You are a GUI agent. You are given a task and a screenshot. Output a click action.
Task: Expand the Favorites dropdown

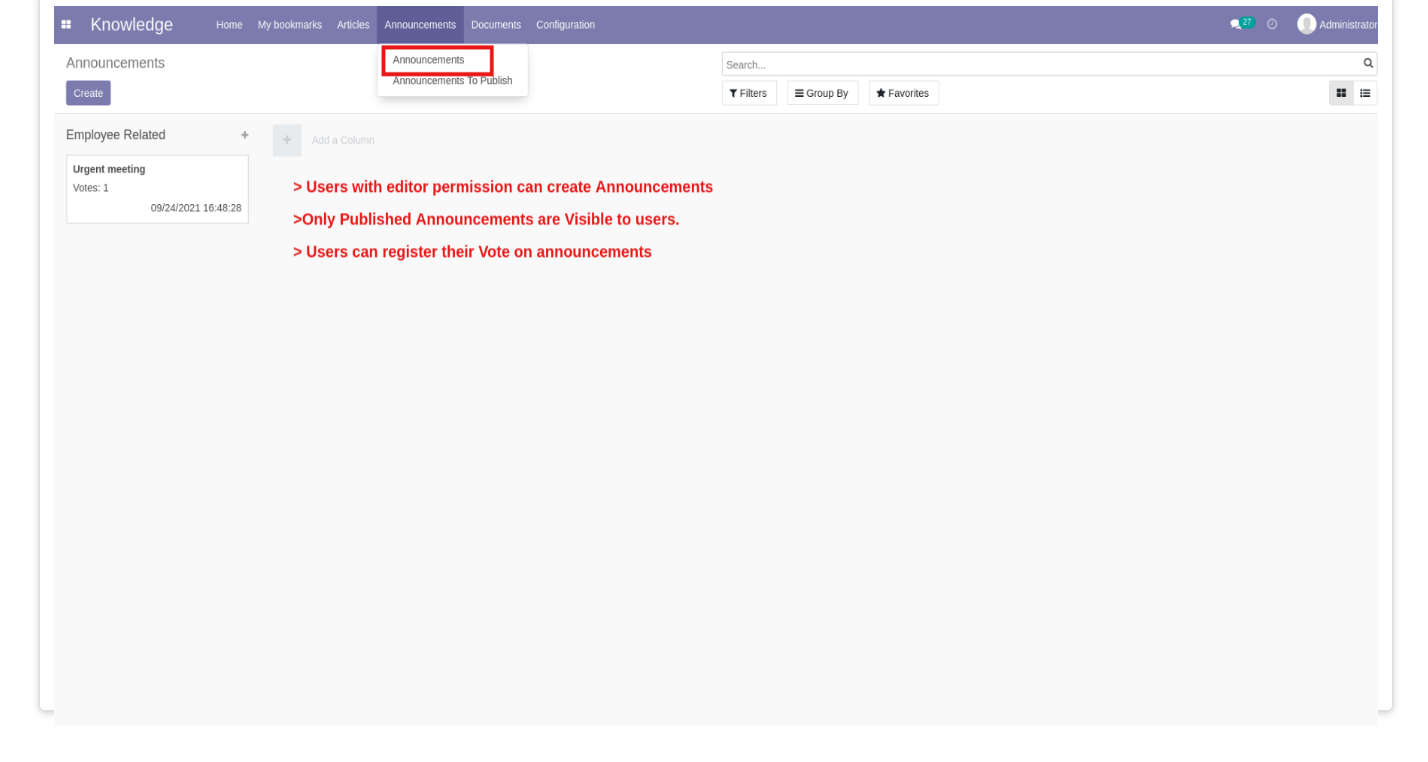(903, 93)
